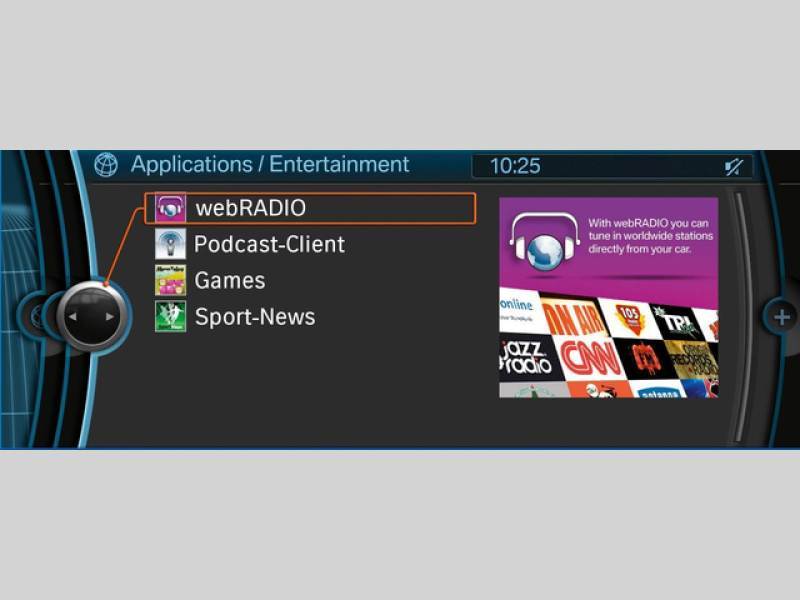Select the webRADIO menu entry text
This screenshot has height=600, width=800.
point(250,208)
